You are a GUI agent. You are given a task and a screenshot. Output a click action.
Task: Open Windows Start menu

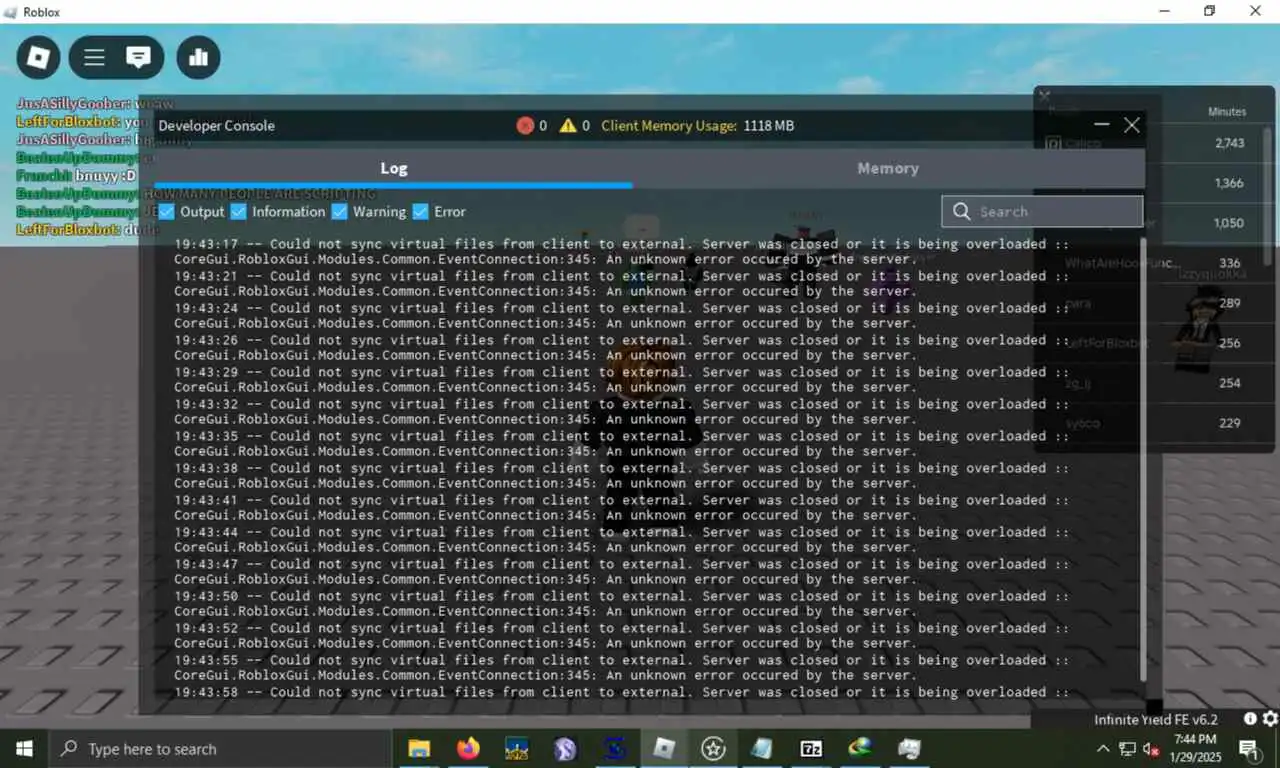coord(24,749)
